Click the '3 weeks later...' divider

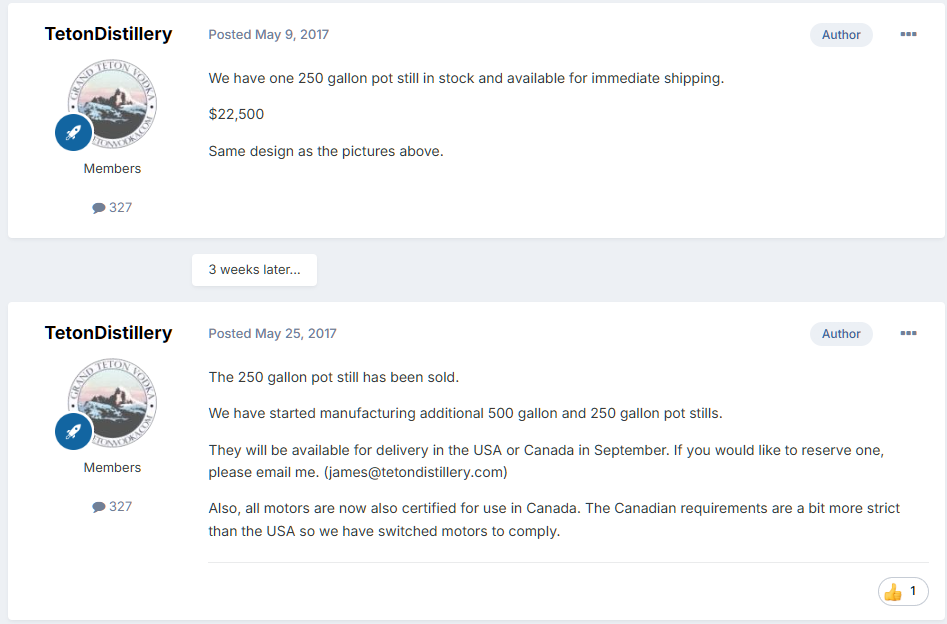254,270
